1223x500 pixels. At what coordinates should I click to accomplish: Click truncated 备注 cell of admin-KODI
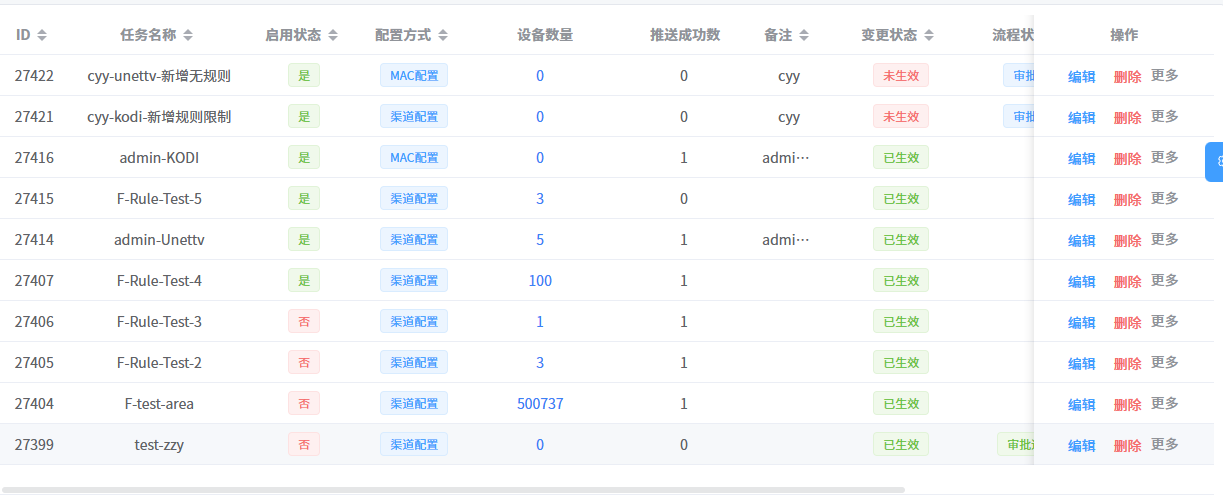[786, 157]
